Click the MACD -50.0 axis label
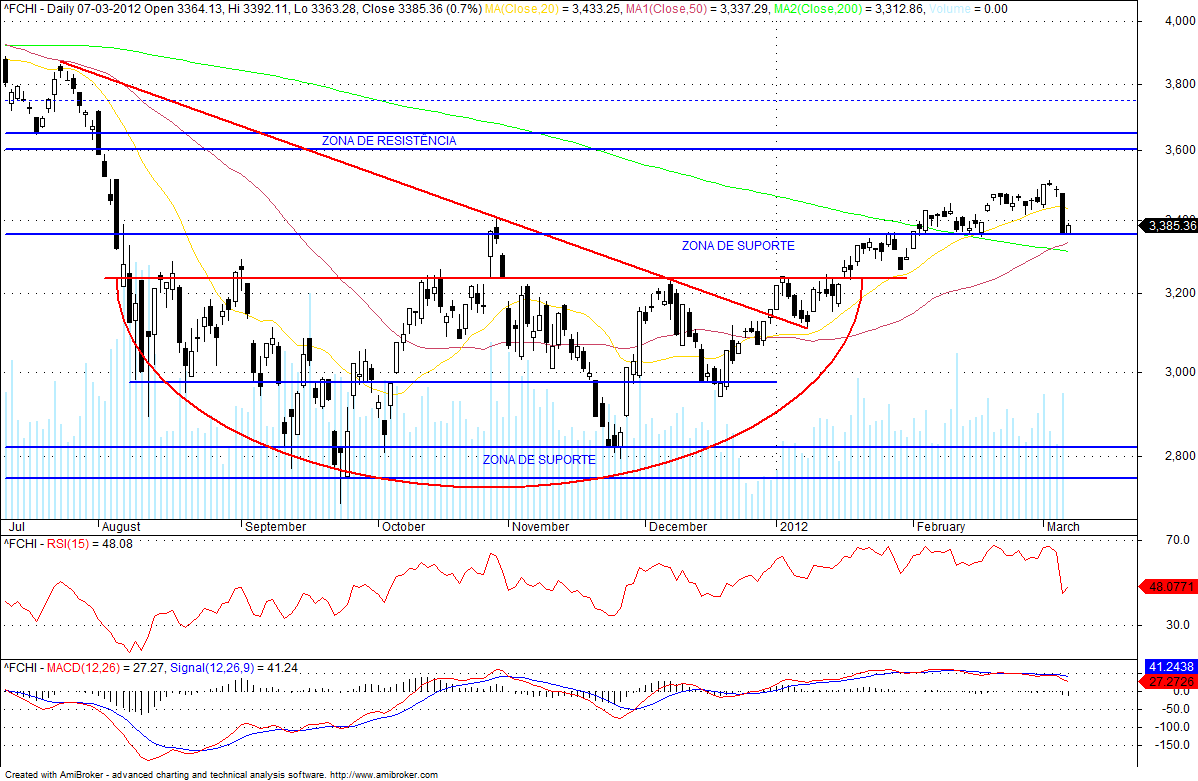The width and height of the screenshot is (1198, 781). (1175, 709)
